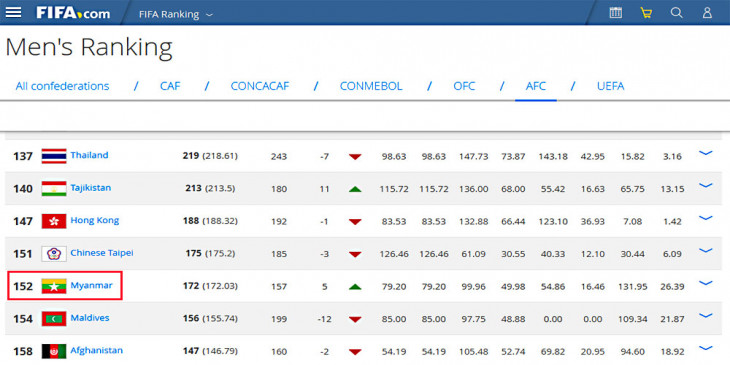The image size is (730, 365).
Task: Open the calendar icon in header
Action: coord(615,13)
